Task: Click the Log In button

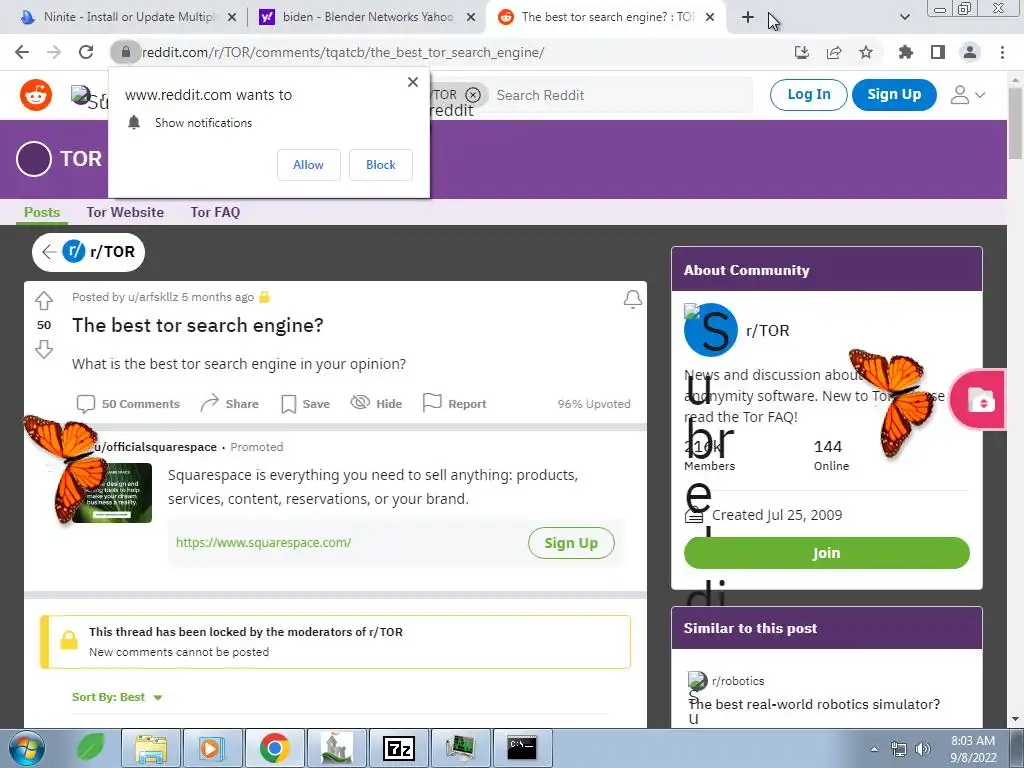Action: [x=808, y=95]
